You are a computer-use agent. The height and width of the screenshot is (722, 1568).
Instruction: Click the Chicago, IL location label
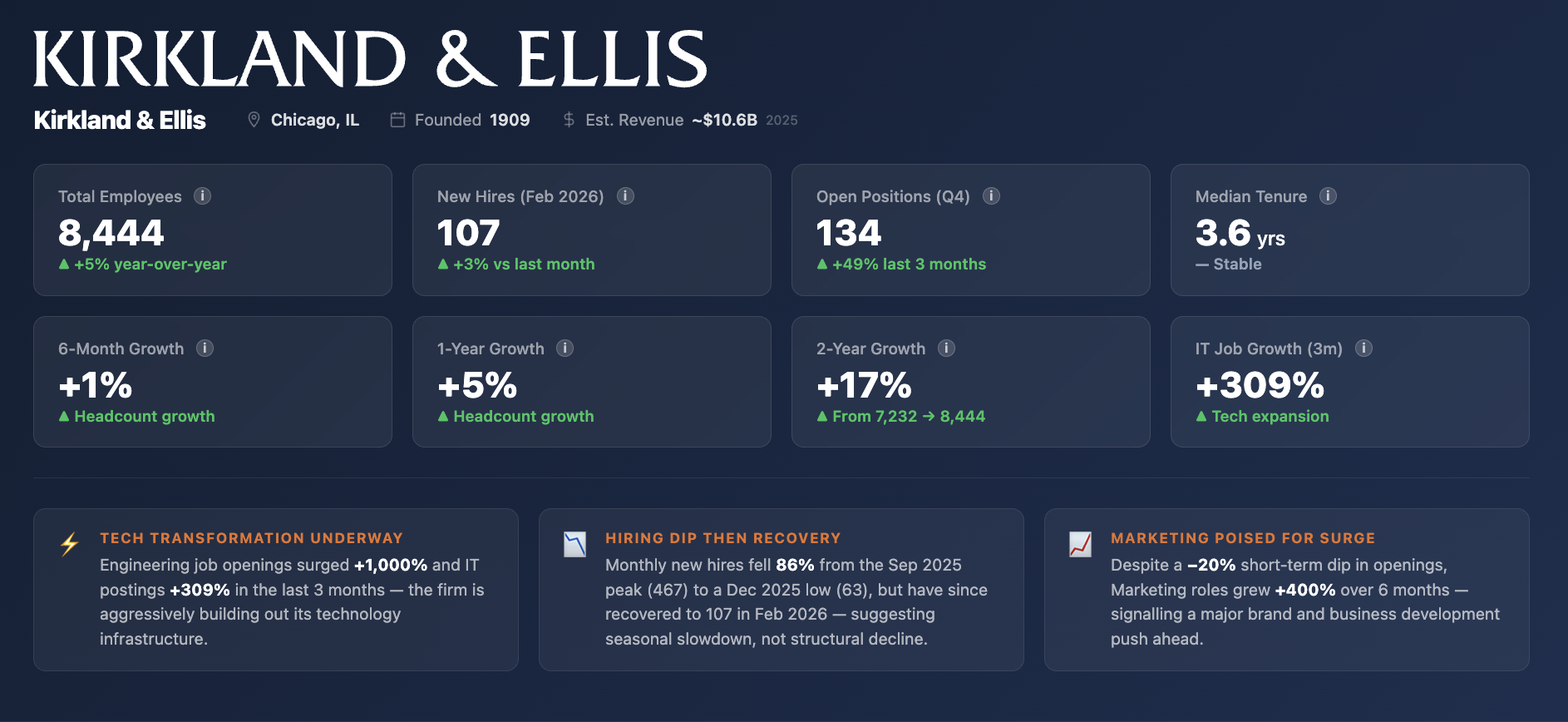(313, 120)
